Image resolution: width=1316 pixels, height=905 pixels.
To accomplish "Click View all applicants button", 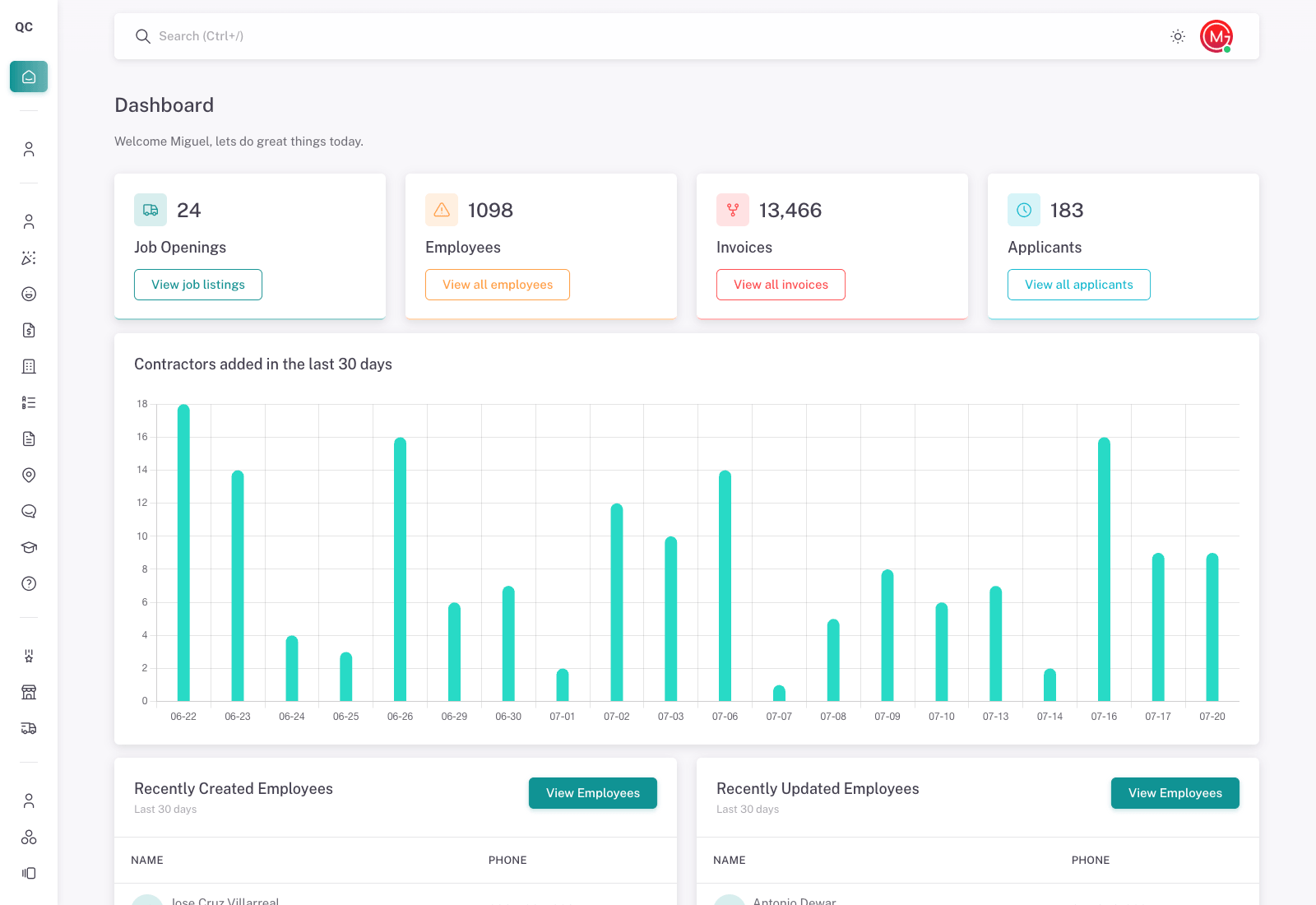I will coord(1079,285).
